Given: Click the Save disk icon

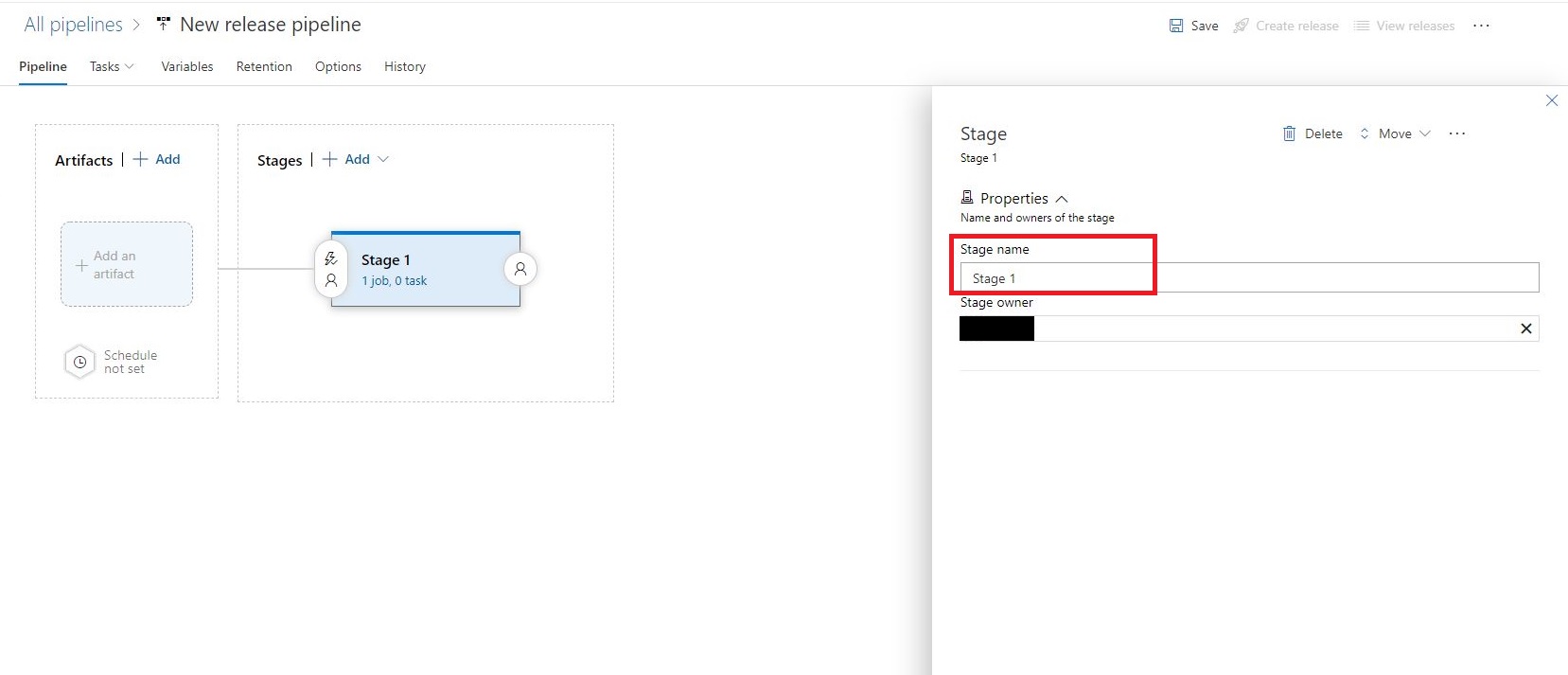Looking at the screenshot, I should [x=1176, y=26].
